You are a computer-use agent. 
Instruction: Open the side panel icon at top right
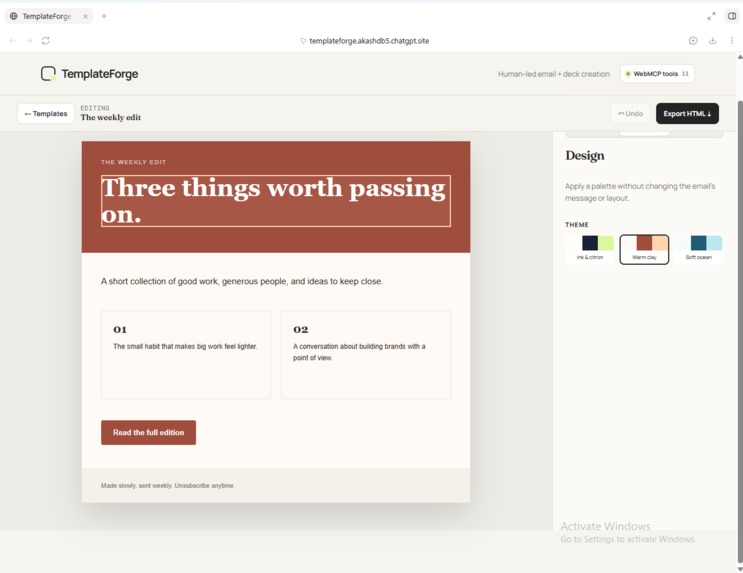pos(732,16)
